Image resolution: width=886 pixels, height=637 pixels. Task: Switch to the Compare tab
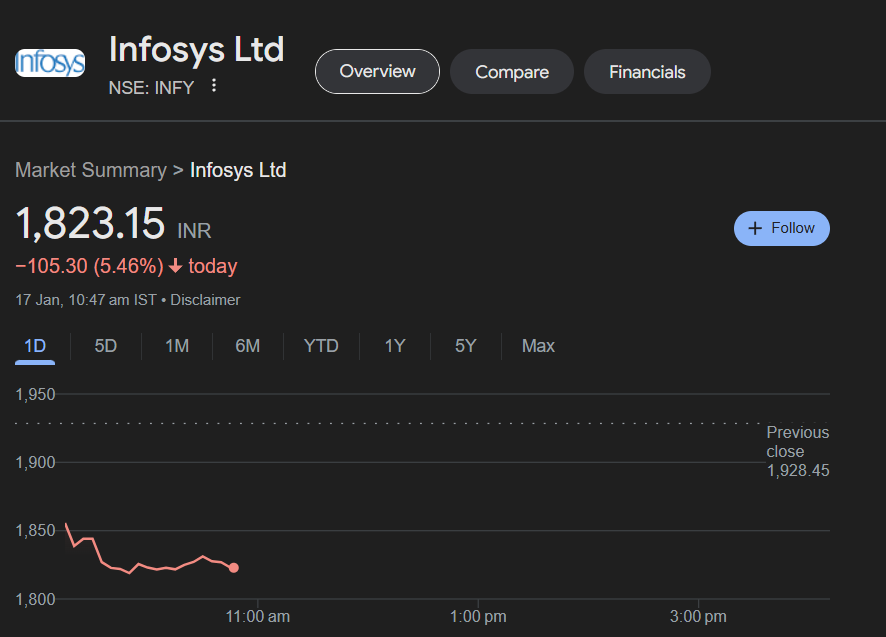pyautogui.click(x=511, y=71)
